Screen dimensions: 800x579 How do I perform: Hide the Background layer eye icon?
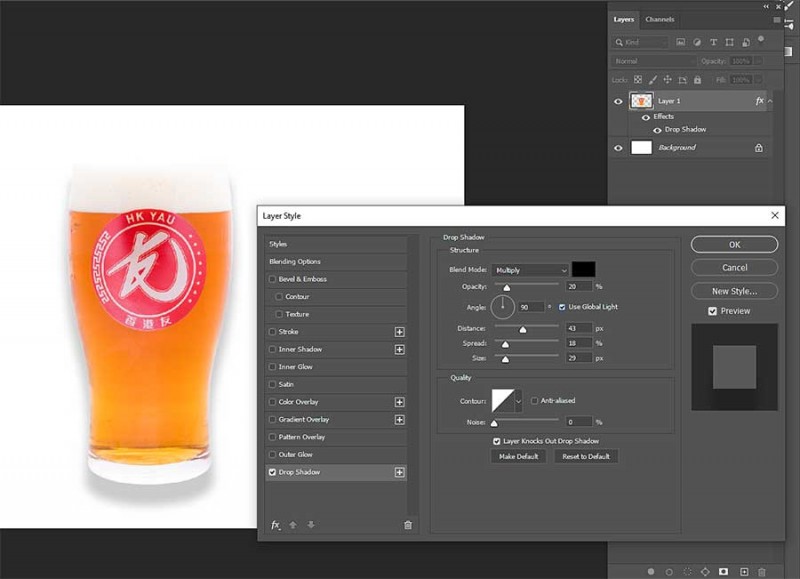pos(618,148)
